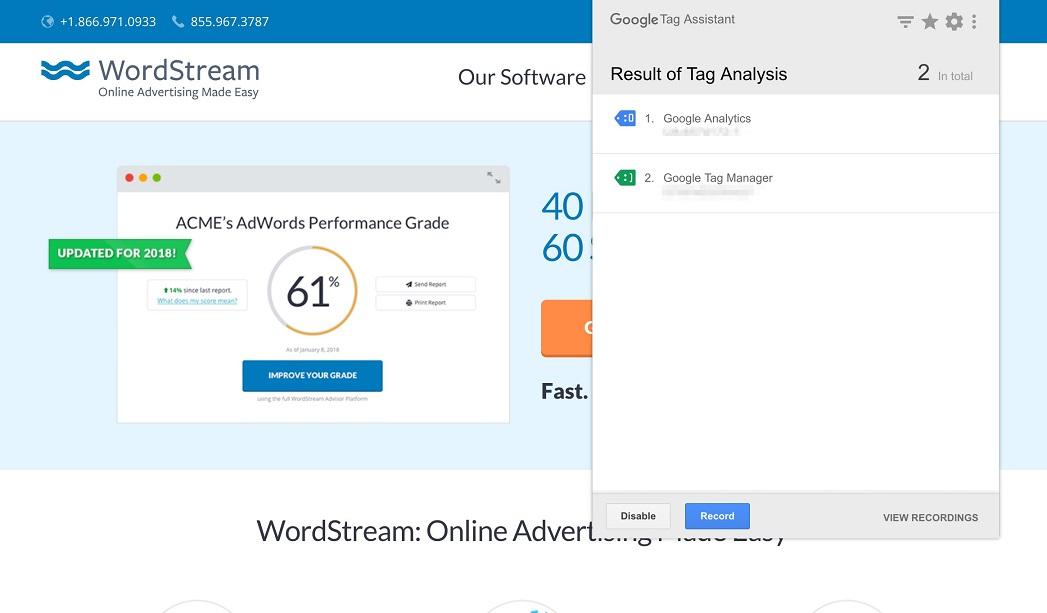This screenshot has height=613, width=1047.
Task: Click the green Google Tag Manager tag icon
Action: [625, 178]
